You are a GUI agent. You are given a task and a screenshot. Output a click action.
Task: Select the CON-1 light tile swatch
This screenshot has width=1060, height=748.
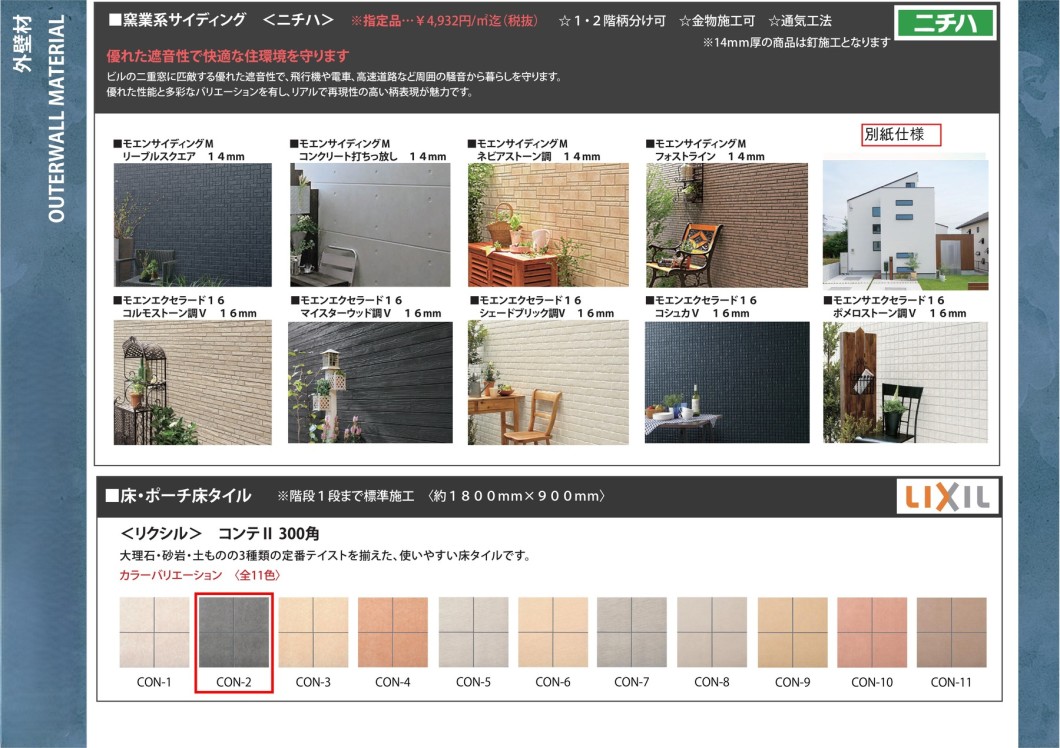(x=154, y=632)
